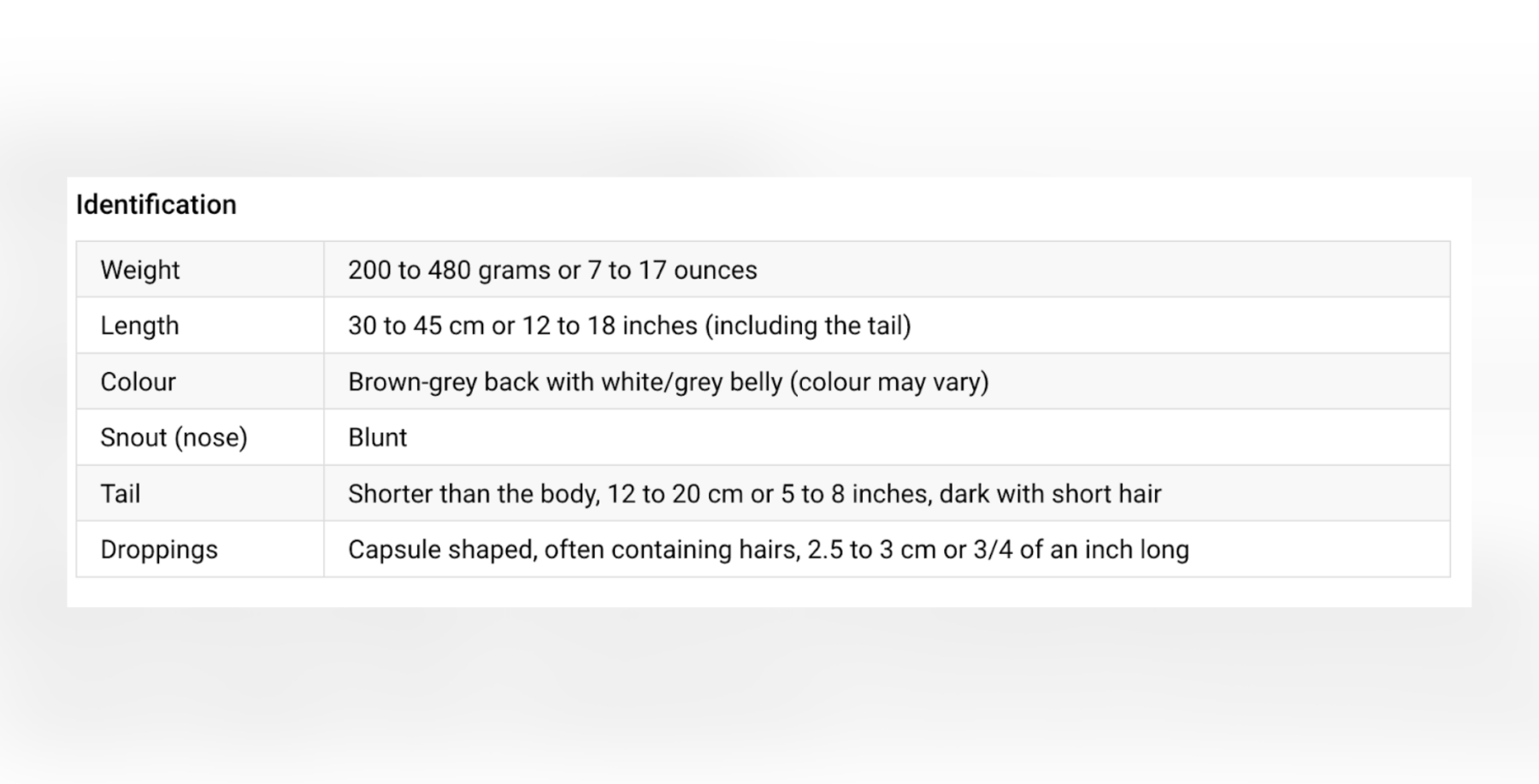Select the Tail row label

(121, 493)
